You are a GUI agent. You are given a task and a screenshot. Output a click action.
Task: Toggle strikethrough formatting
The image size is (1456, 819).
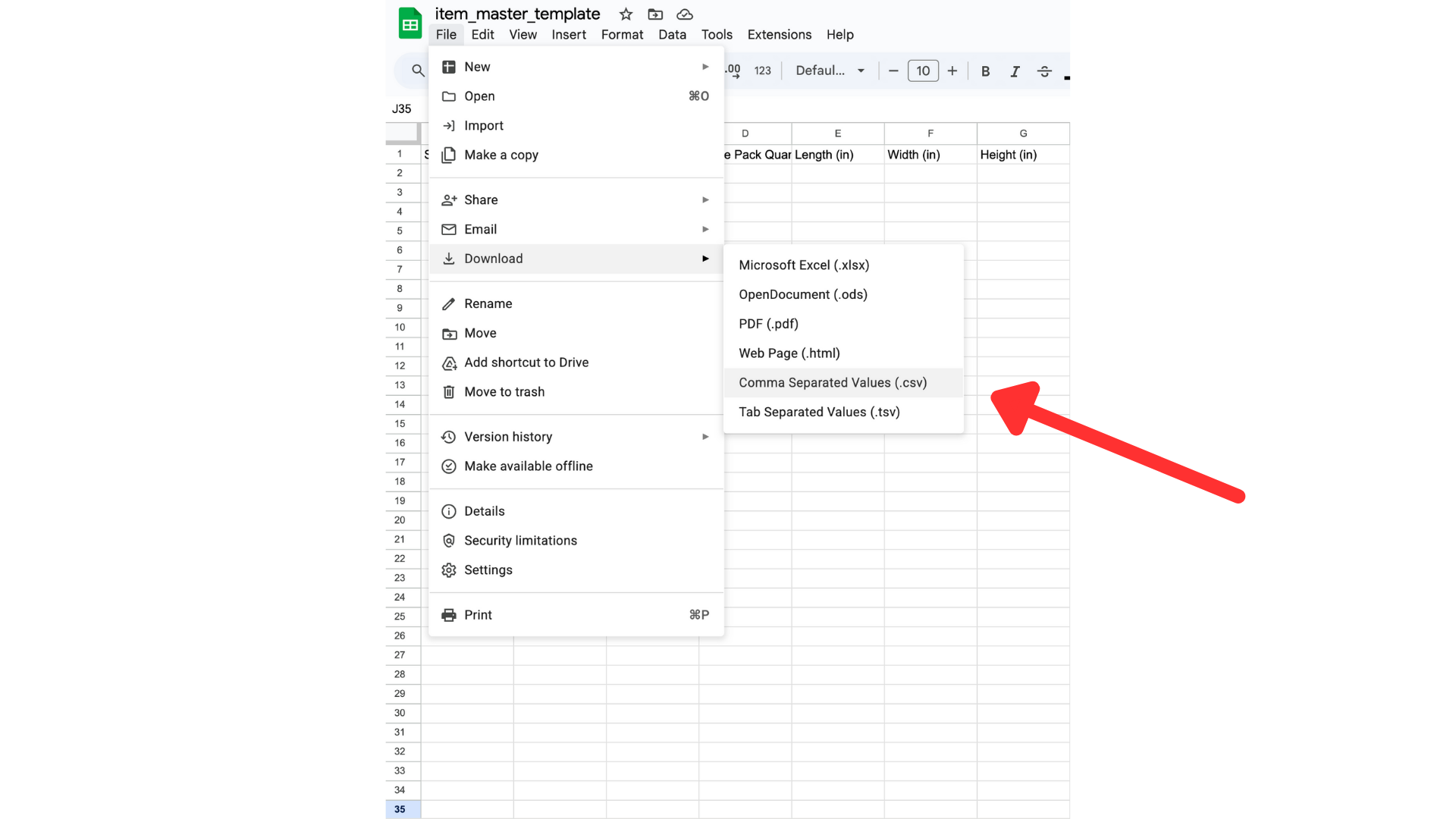1044,71
